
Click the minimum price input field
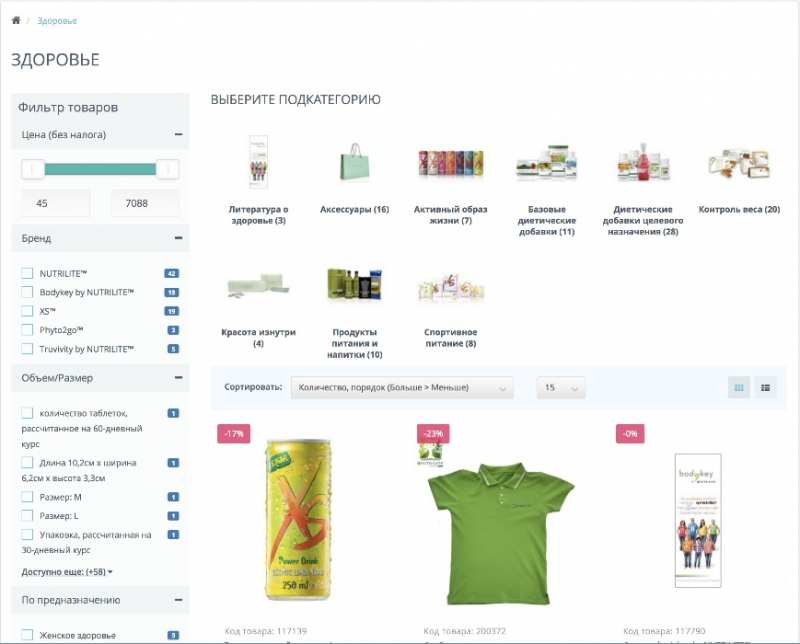[x=56, y=203]
